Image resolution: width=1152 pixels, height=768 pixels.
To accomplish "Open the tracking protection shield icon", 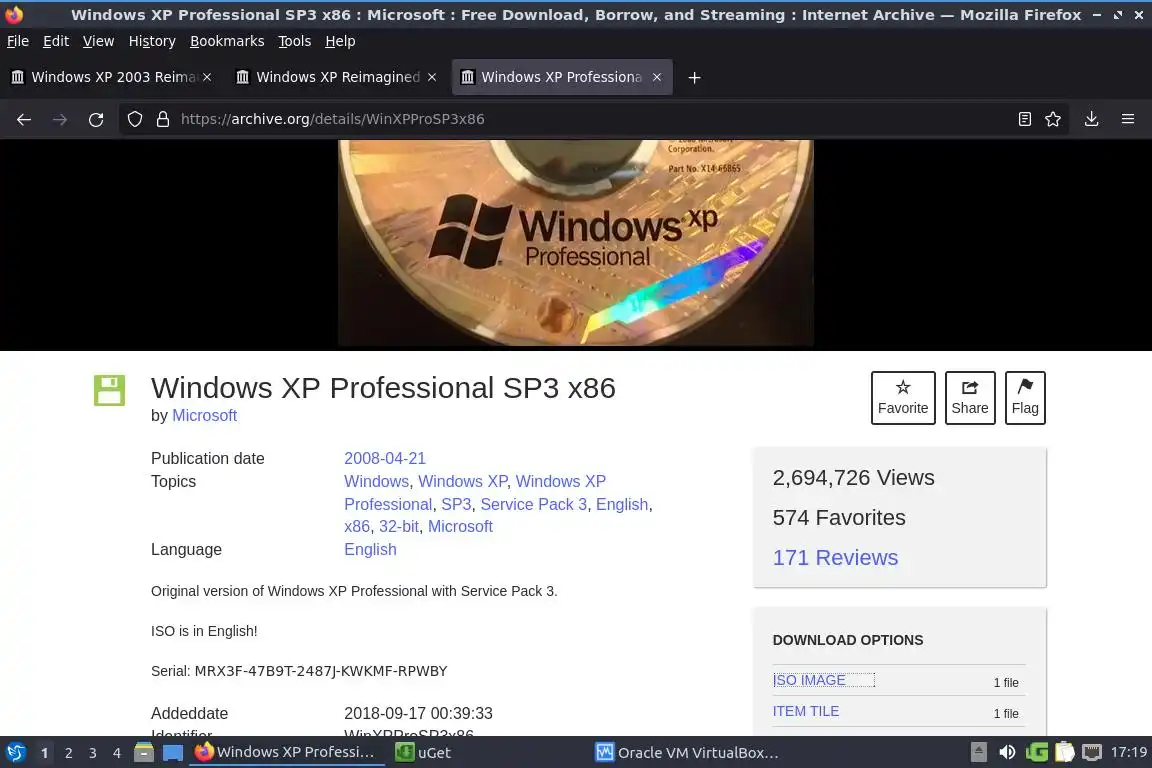I will click(x=135, y=119).
